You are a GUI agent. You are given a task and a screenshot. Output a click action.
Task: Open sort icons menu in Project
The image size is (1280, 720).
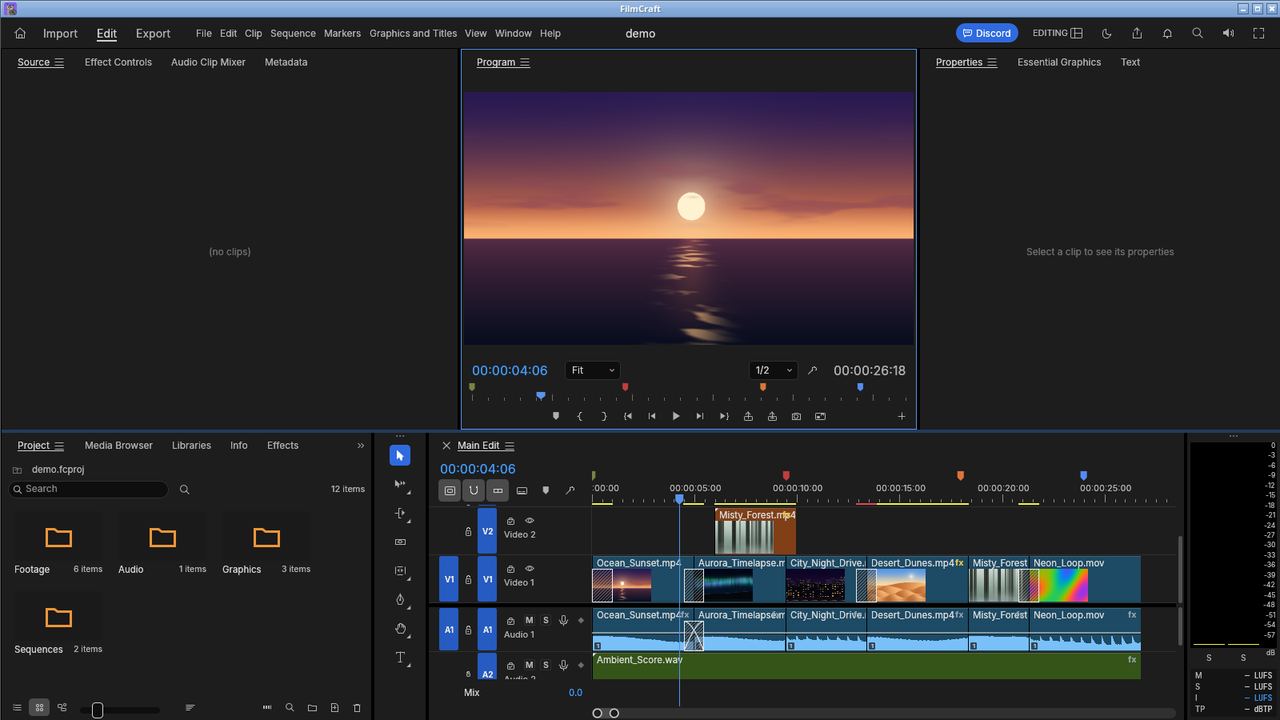point(190,708)
